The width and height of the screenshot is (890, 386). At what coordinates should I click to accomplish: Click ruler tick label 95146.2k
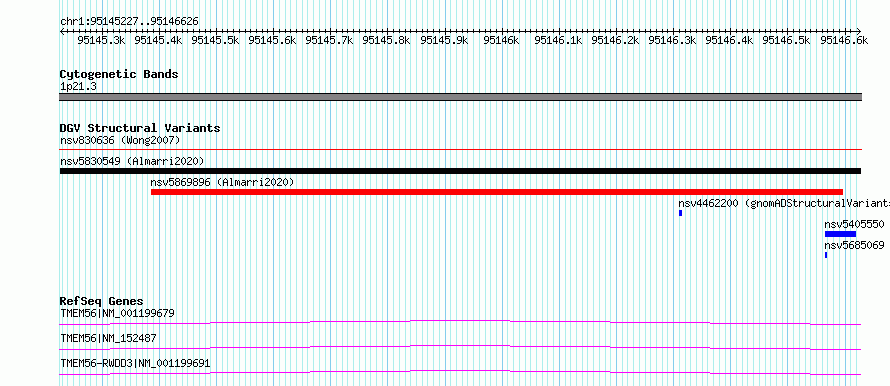click(615, 40)
